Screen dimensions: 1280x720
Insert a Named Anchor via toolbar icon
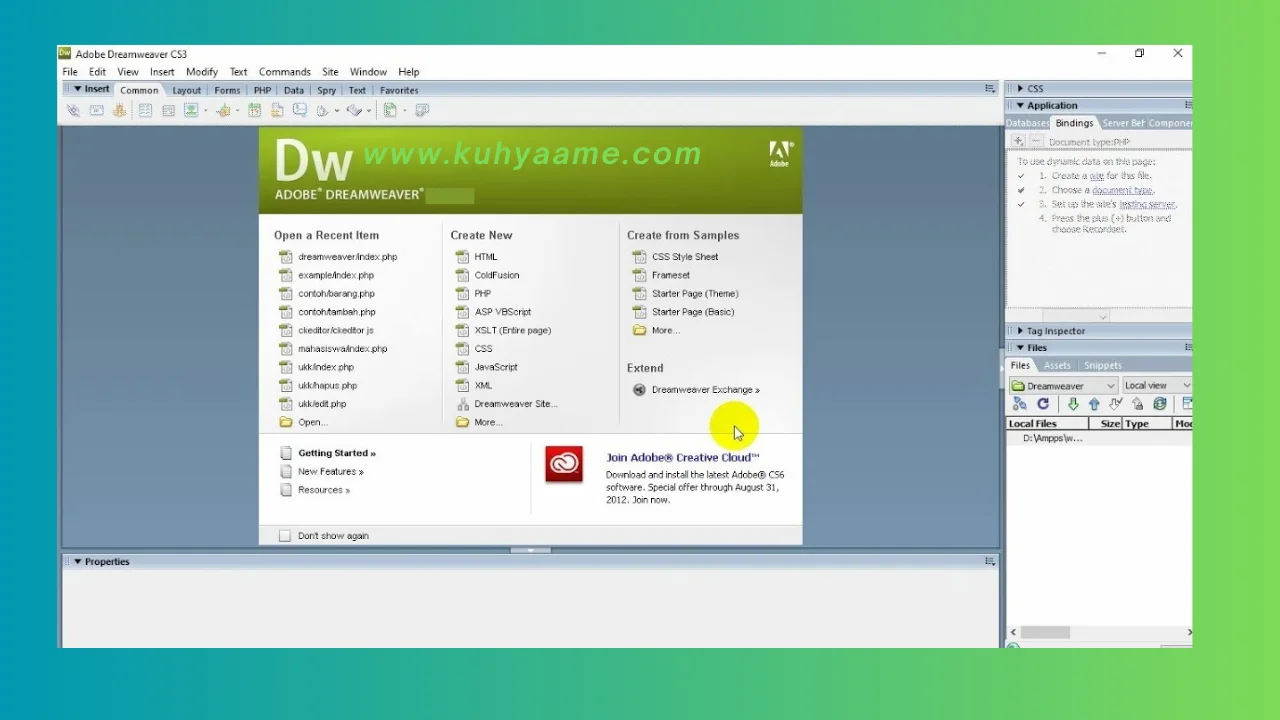tap(119, 111)
